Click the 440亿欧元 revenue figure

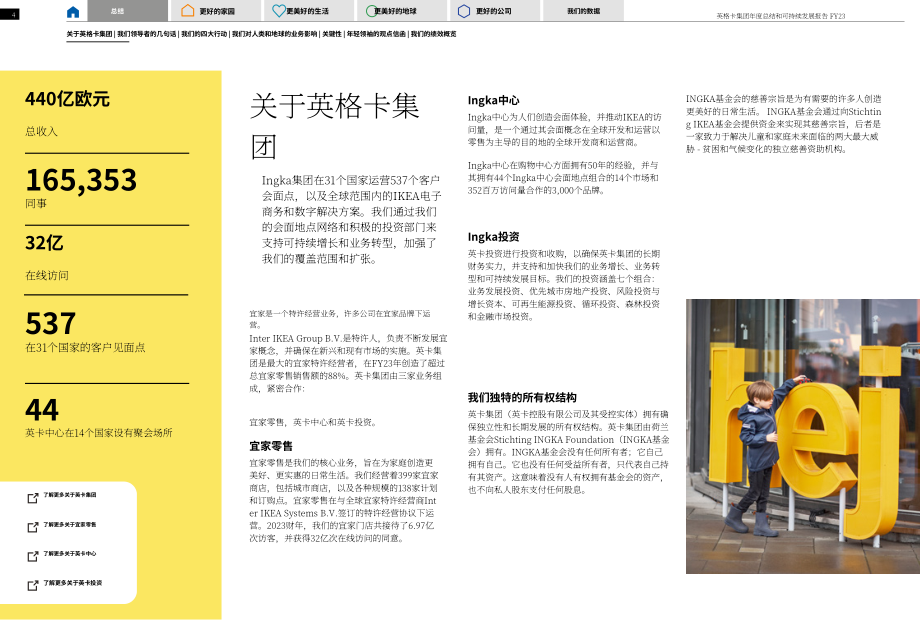click(67, 99)
